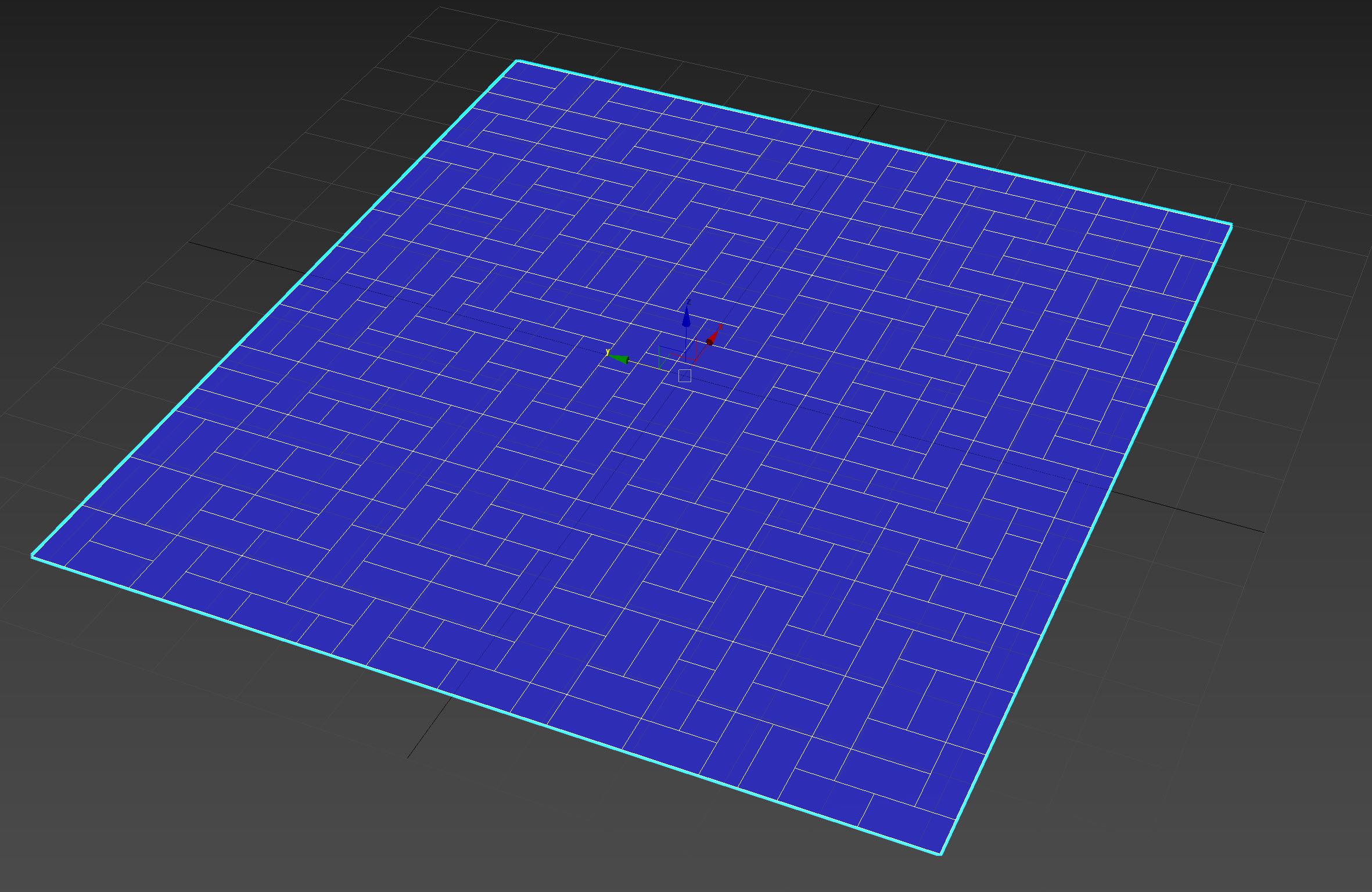Click the top corner of the plane

click(517, 60)
